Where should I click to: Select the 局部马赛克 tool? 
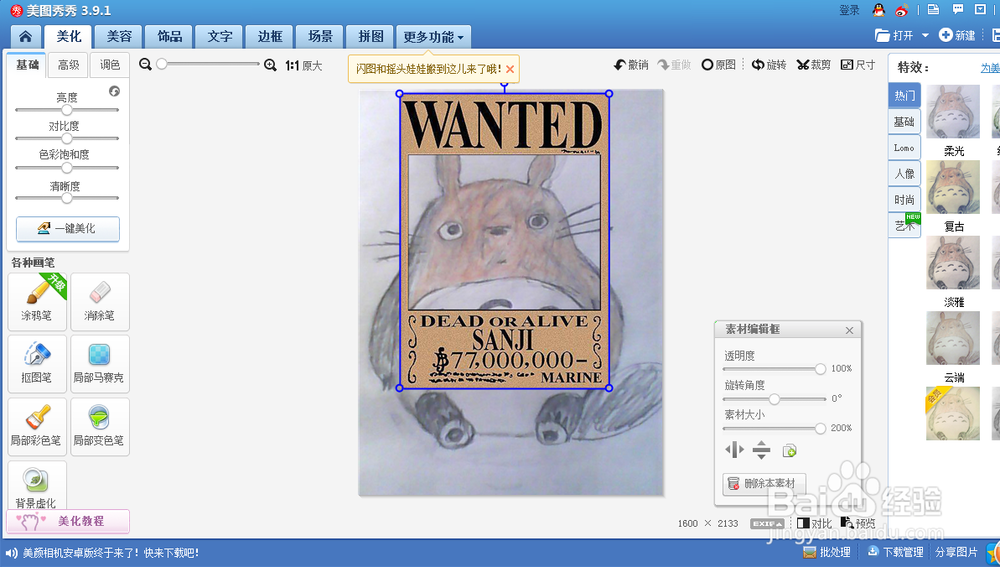99,364
